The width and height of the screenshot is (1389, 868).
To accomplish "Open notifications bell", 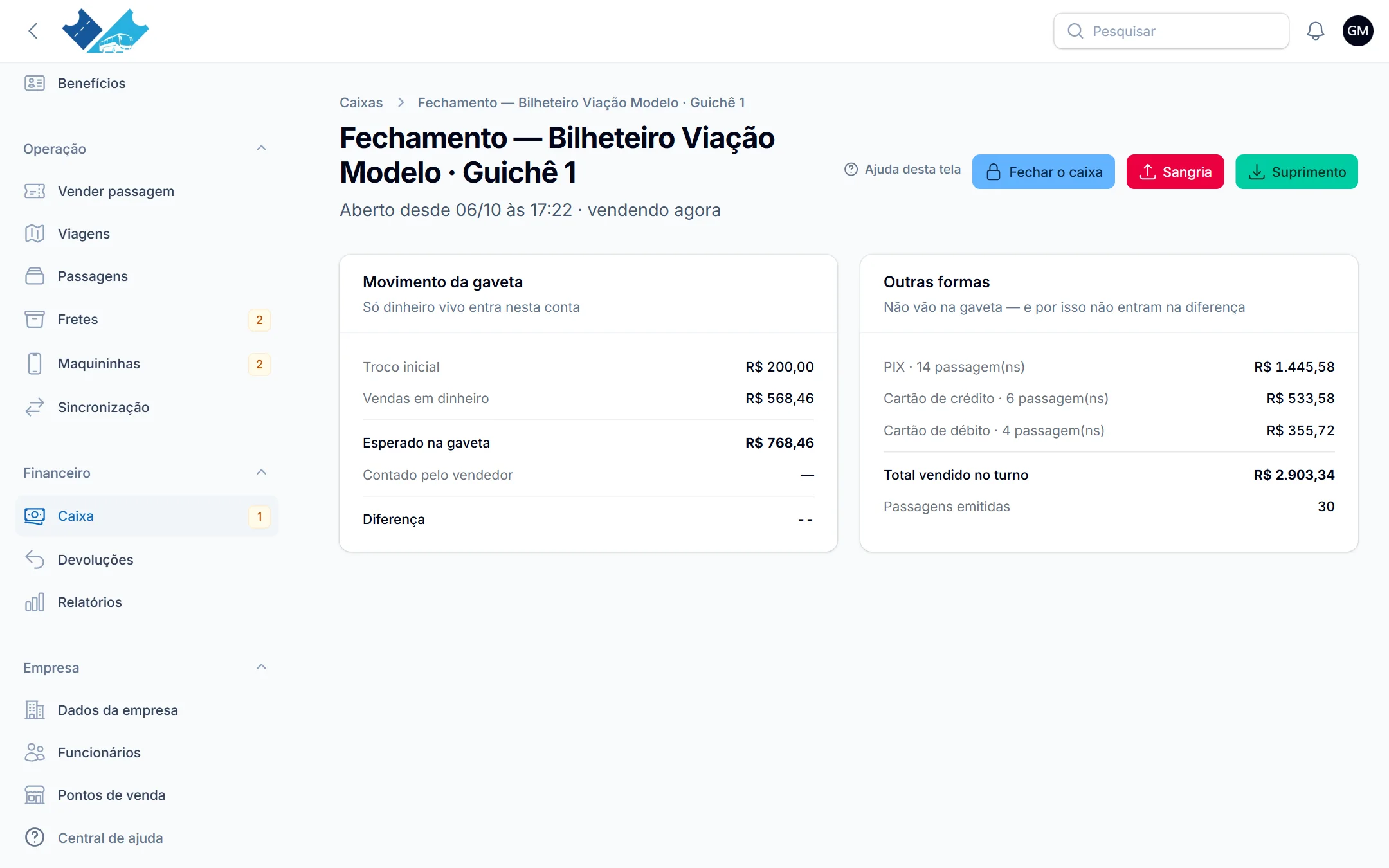I will [x=1316, y=31].
